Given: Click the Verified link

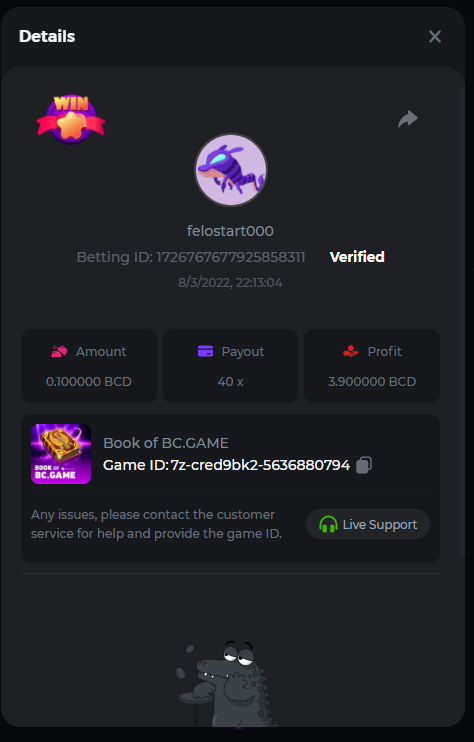Looking at the screenshot, I should (x=357, y=257).
